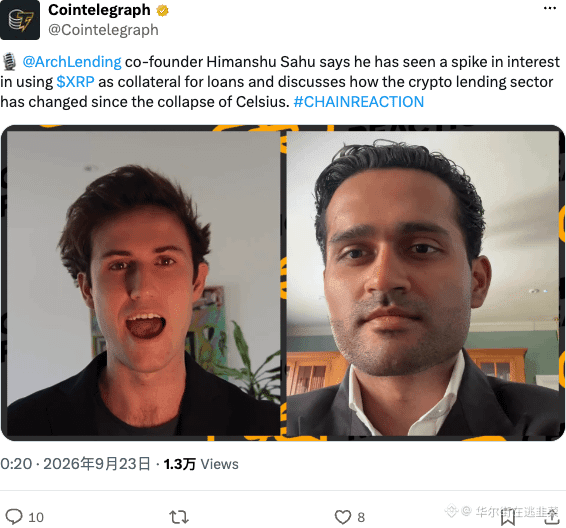Open the @ArchLending mention link
Image resolution: width=566 pixels, height=528 pixels.
pos(72,62)
